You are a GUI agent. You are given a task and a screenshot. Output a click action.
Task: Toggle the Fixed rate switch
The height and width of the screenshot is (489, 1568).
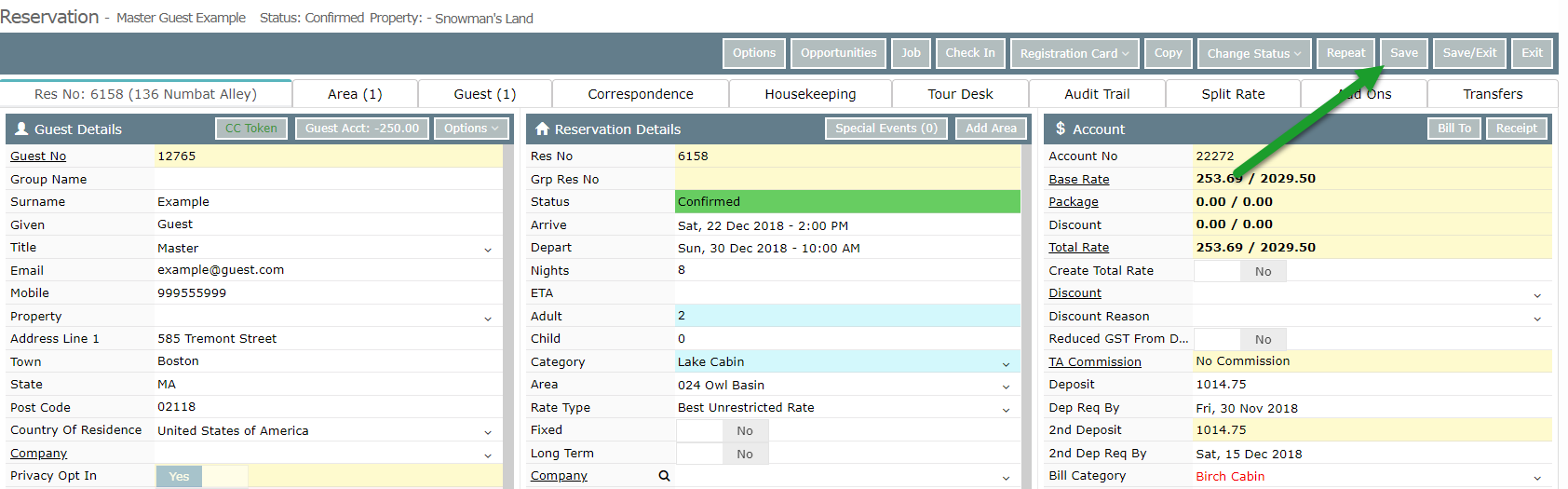[x=723, y=430]
